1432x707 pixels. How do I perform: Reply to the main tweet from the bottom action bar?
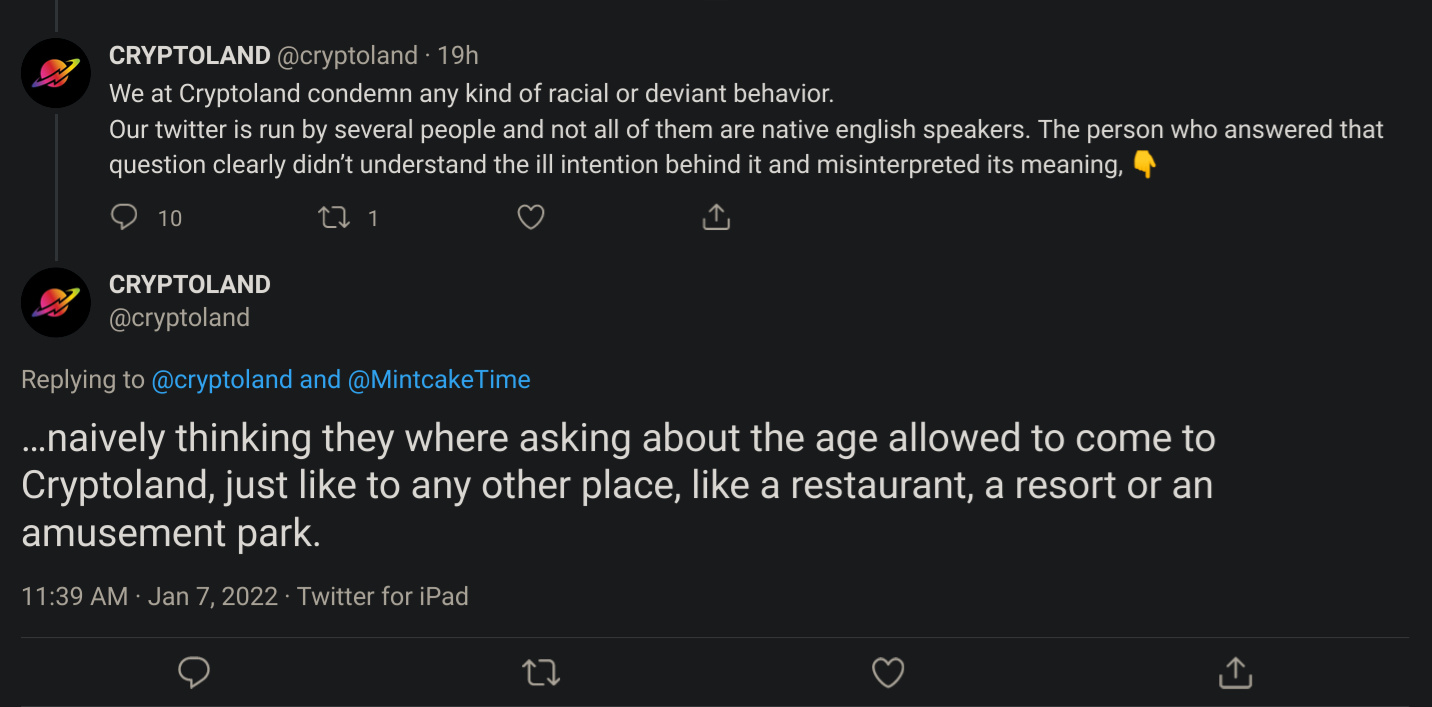click(194, 673)
